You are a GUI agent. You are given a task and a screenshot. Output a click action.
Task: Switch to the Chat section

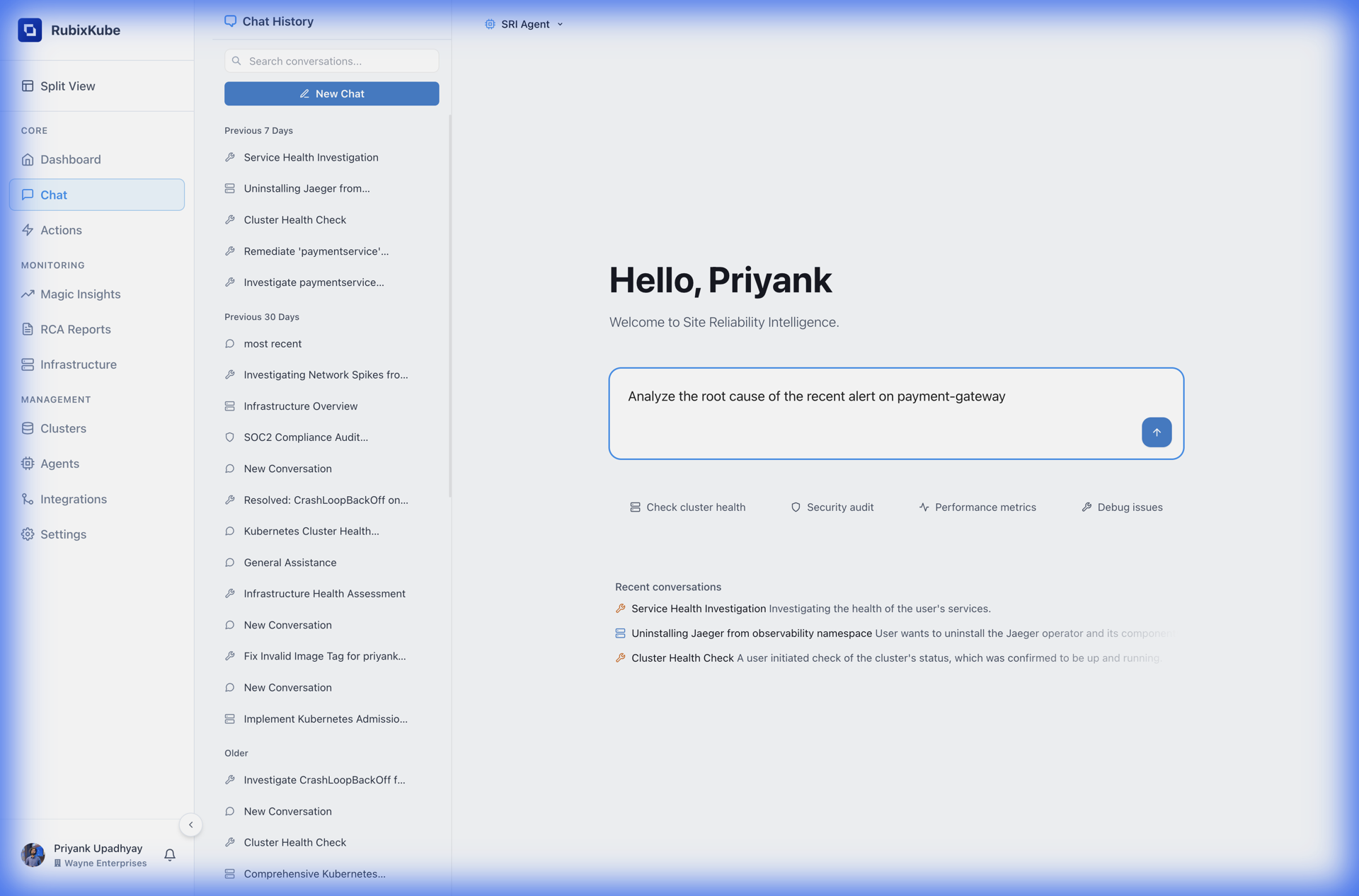(x=53, y=195)
